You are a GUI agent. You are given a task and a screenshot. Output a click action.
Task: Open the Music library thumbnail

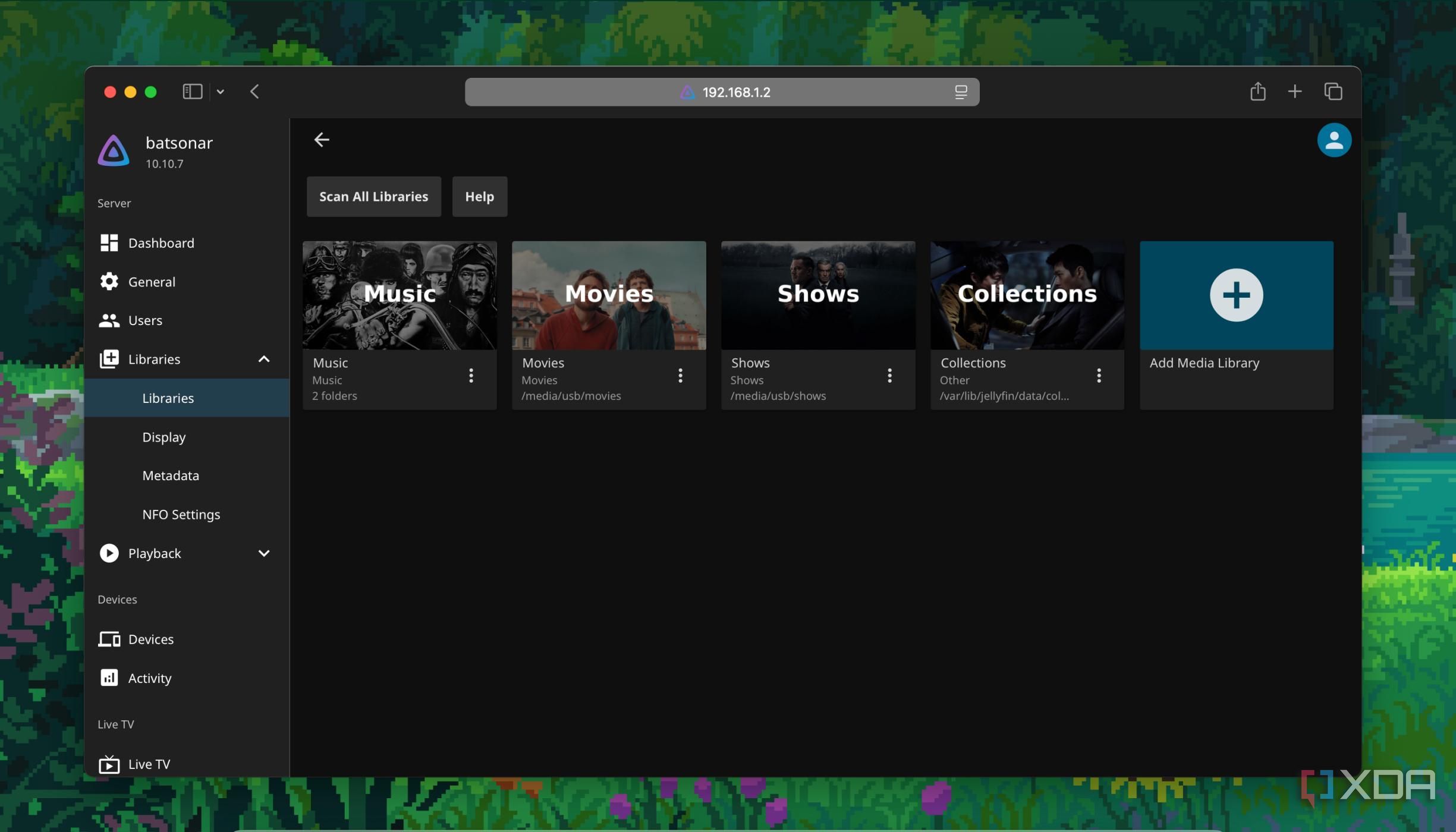coord(400,295)
